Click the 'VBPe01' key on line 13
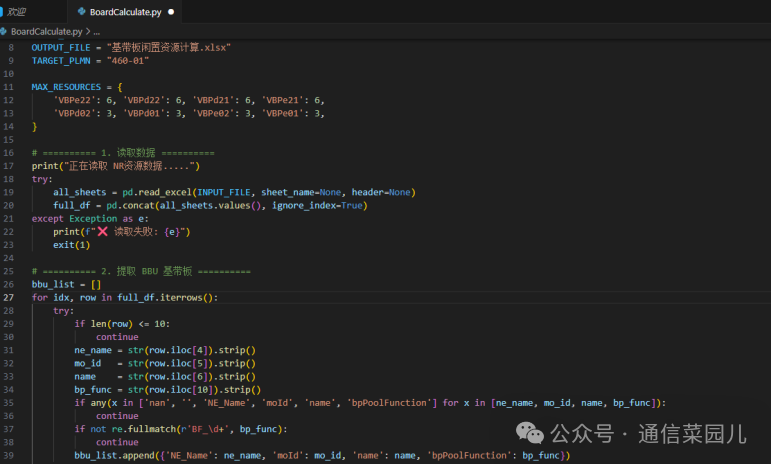This screenshot has width=771, height=464. pyautogui.click(x=283, y=114)
